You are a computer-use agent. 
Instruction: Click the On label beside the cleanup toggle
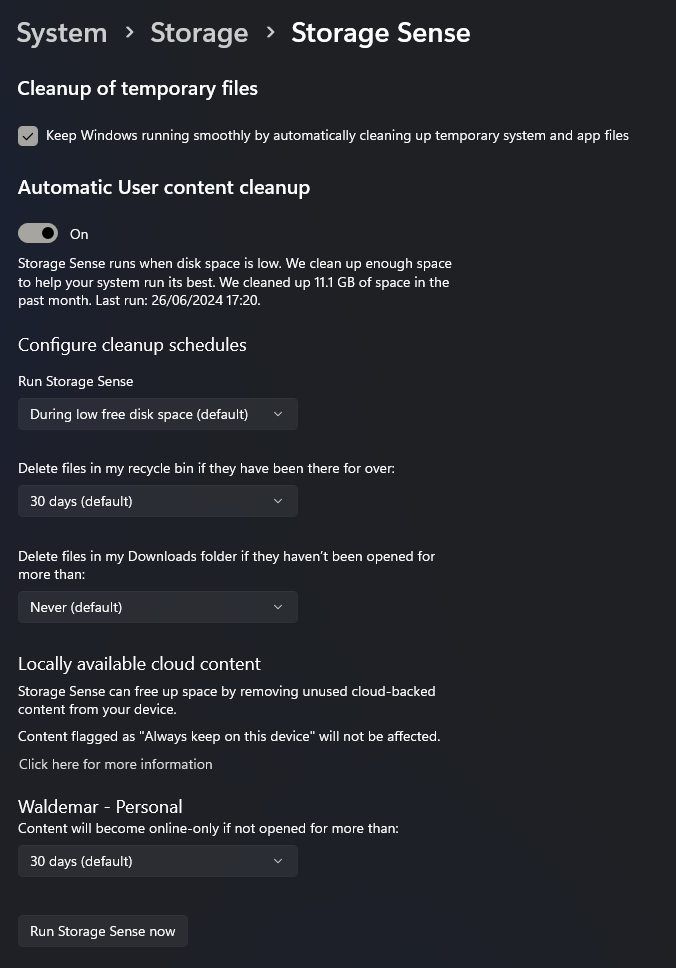pyautogui.click(x=78, y=234)
